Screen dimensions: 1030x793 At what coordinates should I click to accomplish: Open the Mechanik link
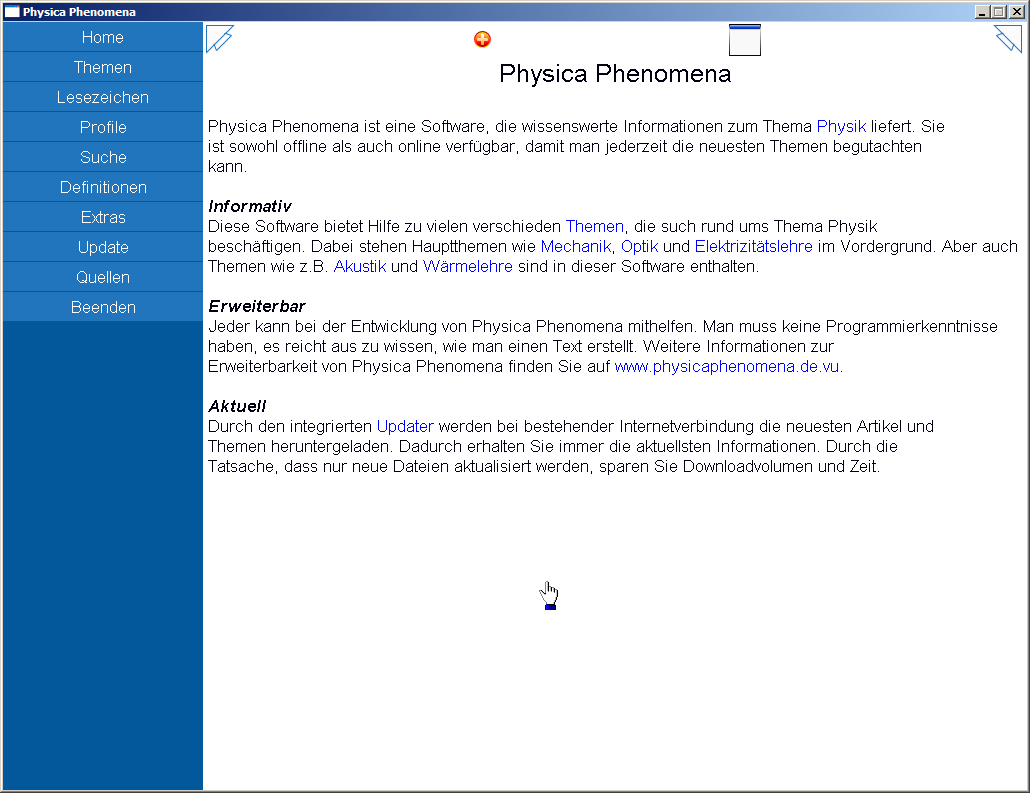pos(575,246)
